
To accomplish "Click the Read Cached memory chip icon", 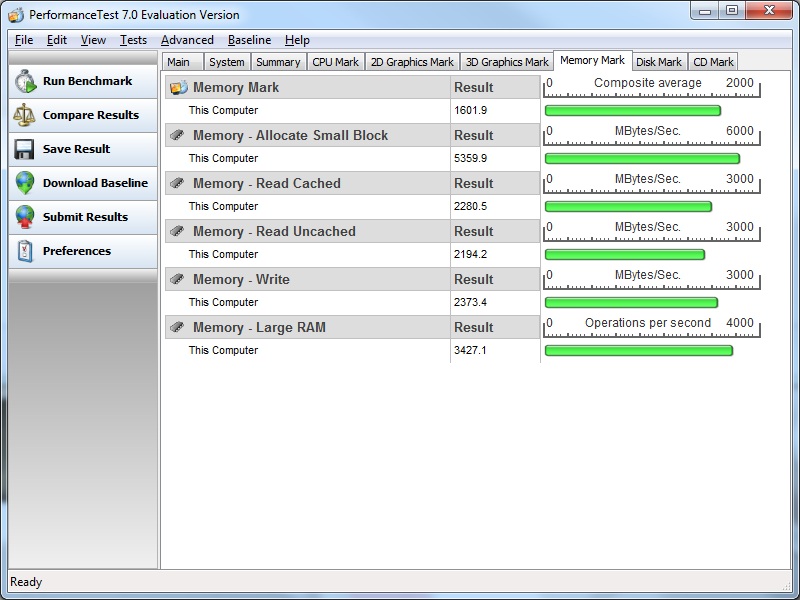I will pyautogui.click(x=177, y=183).
